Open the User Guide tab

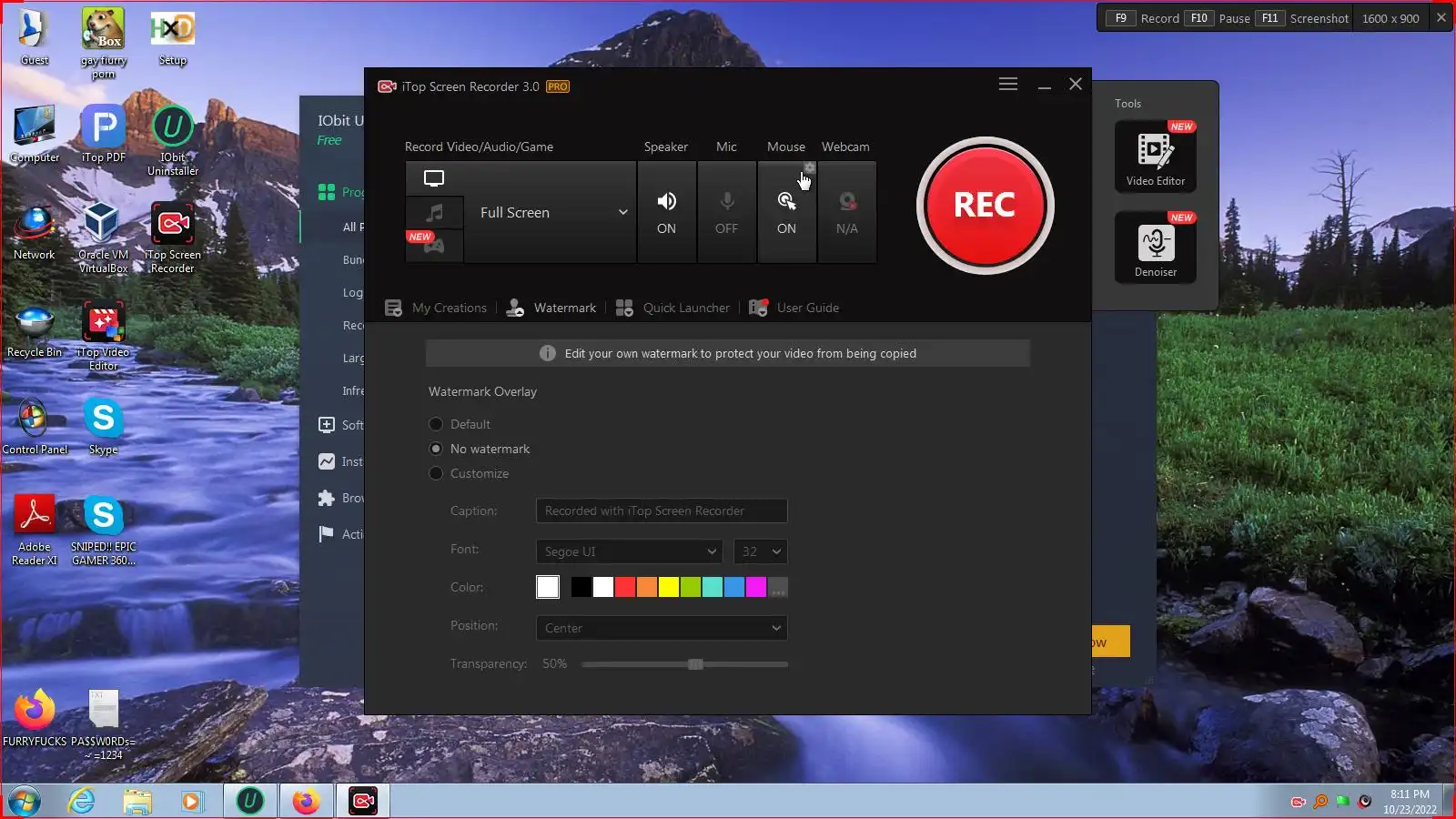coord(794,308)
